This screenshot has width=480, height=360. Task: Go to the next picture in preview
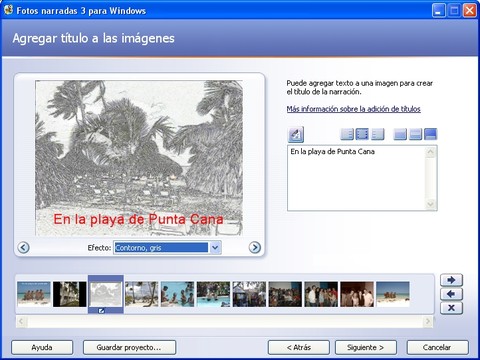(255, 247)
